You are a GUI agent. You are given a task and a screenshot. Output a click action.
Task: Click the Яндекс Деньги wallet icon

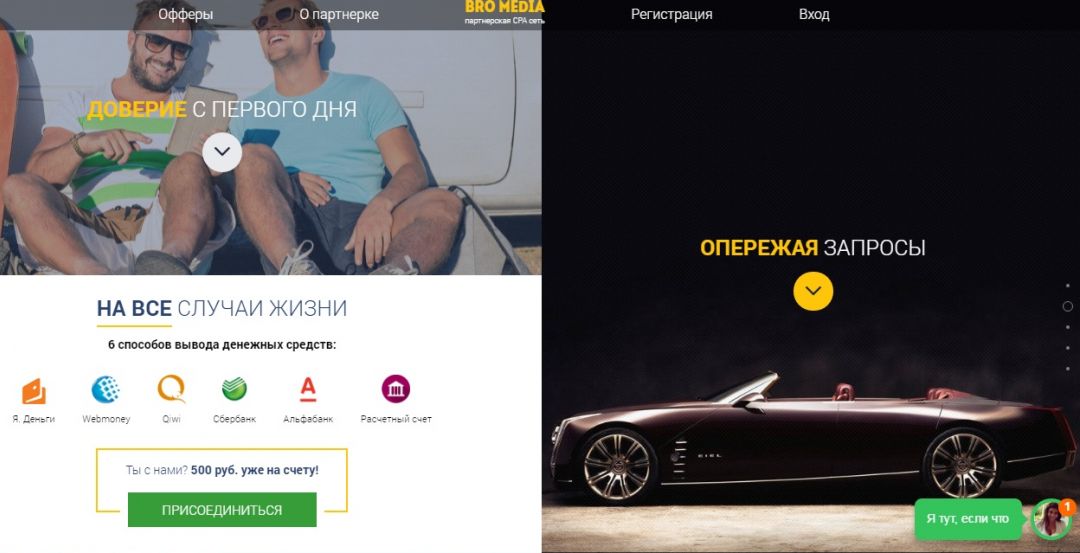34,390
